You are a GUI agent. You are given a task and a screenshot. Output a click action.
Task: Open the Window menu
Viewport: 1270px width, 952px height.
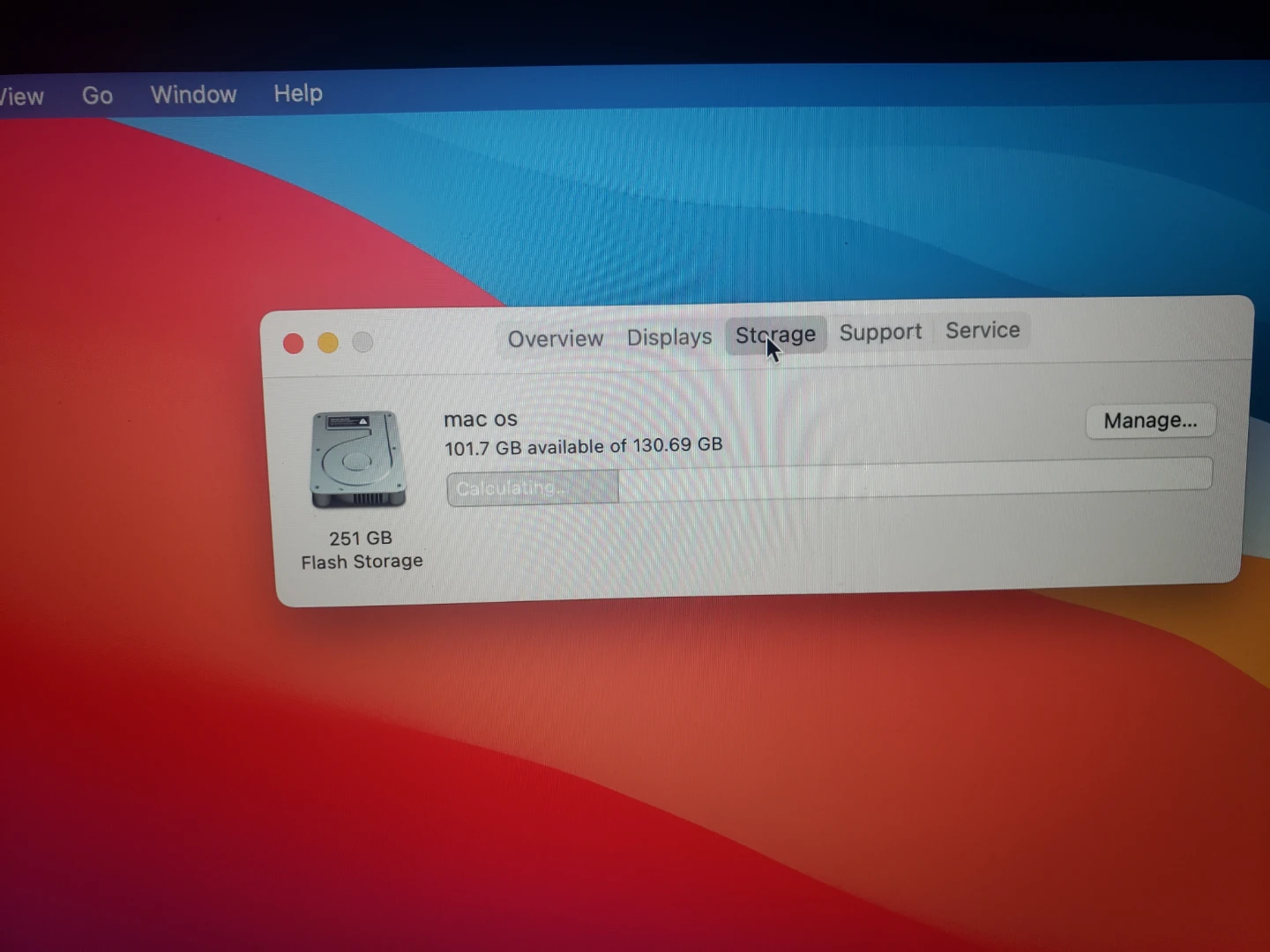193,94
